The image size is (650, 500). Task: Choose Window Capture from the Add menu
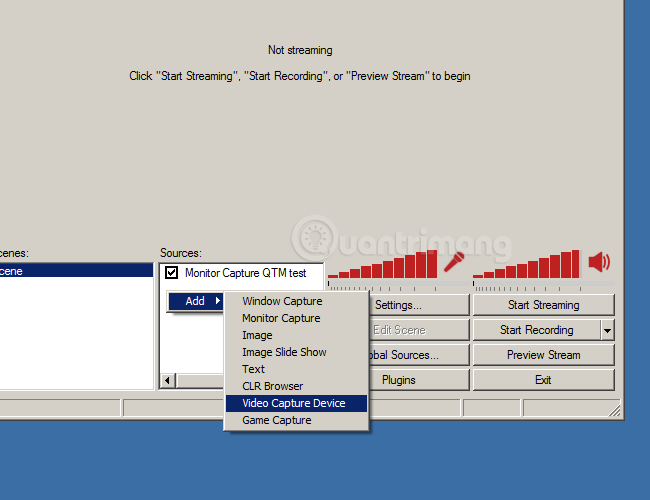click(x=282, y=301)
